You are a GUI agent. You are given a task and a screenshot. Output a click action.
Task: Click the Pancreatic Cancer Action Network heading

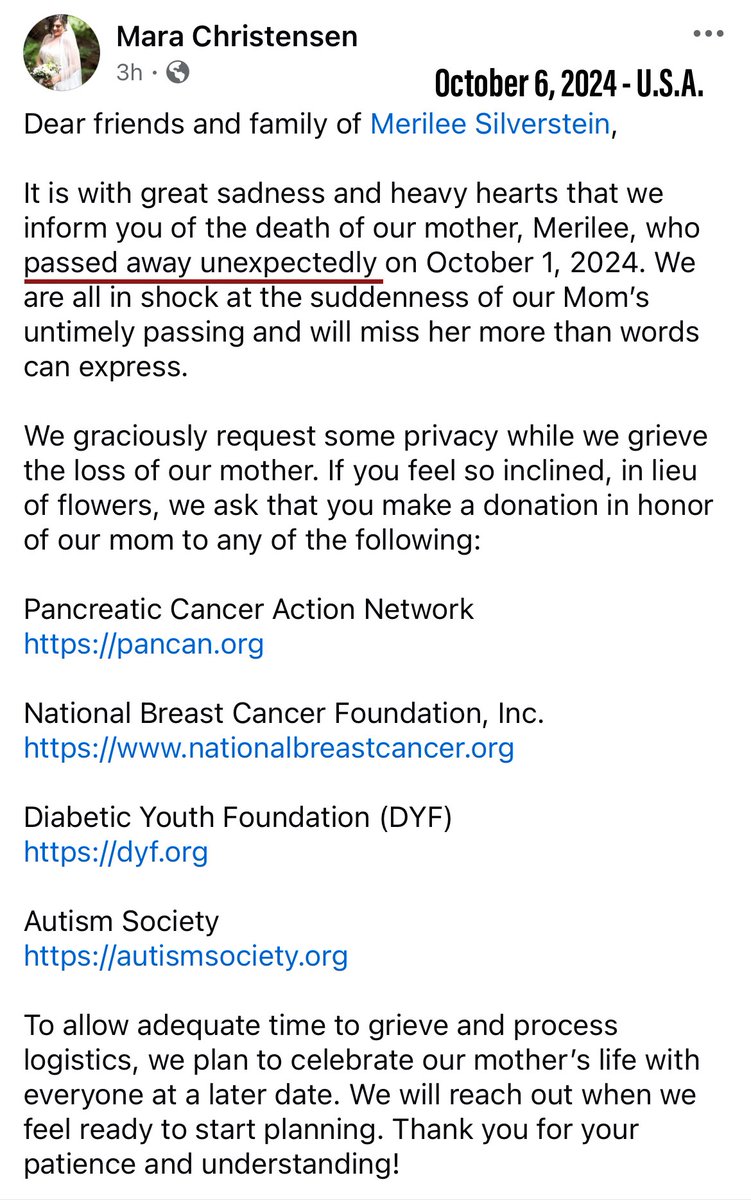pos(248,608)
